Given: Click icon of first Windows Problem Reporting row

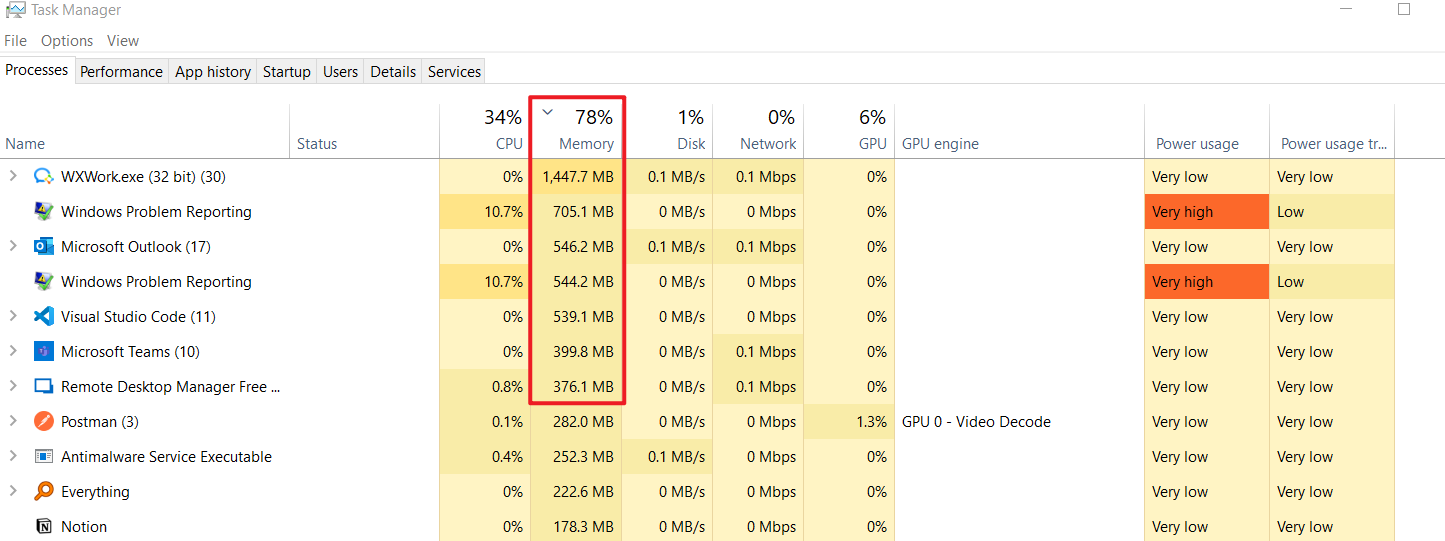Looking at the screenshot, I should point(43,212).
